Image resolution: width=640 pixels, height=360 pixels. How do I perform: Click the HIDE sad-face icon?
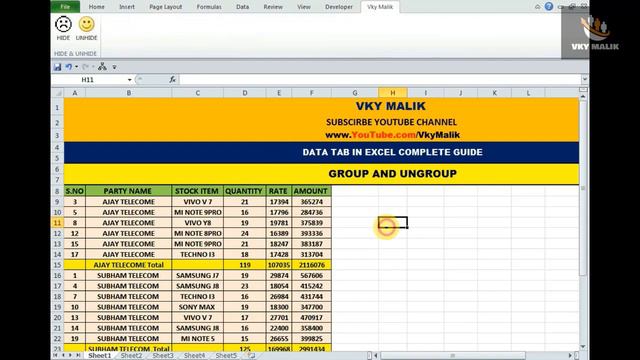pyautogui.click(x=63, y=24)
